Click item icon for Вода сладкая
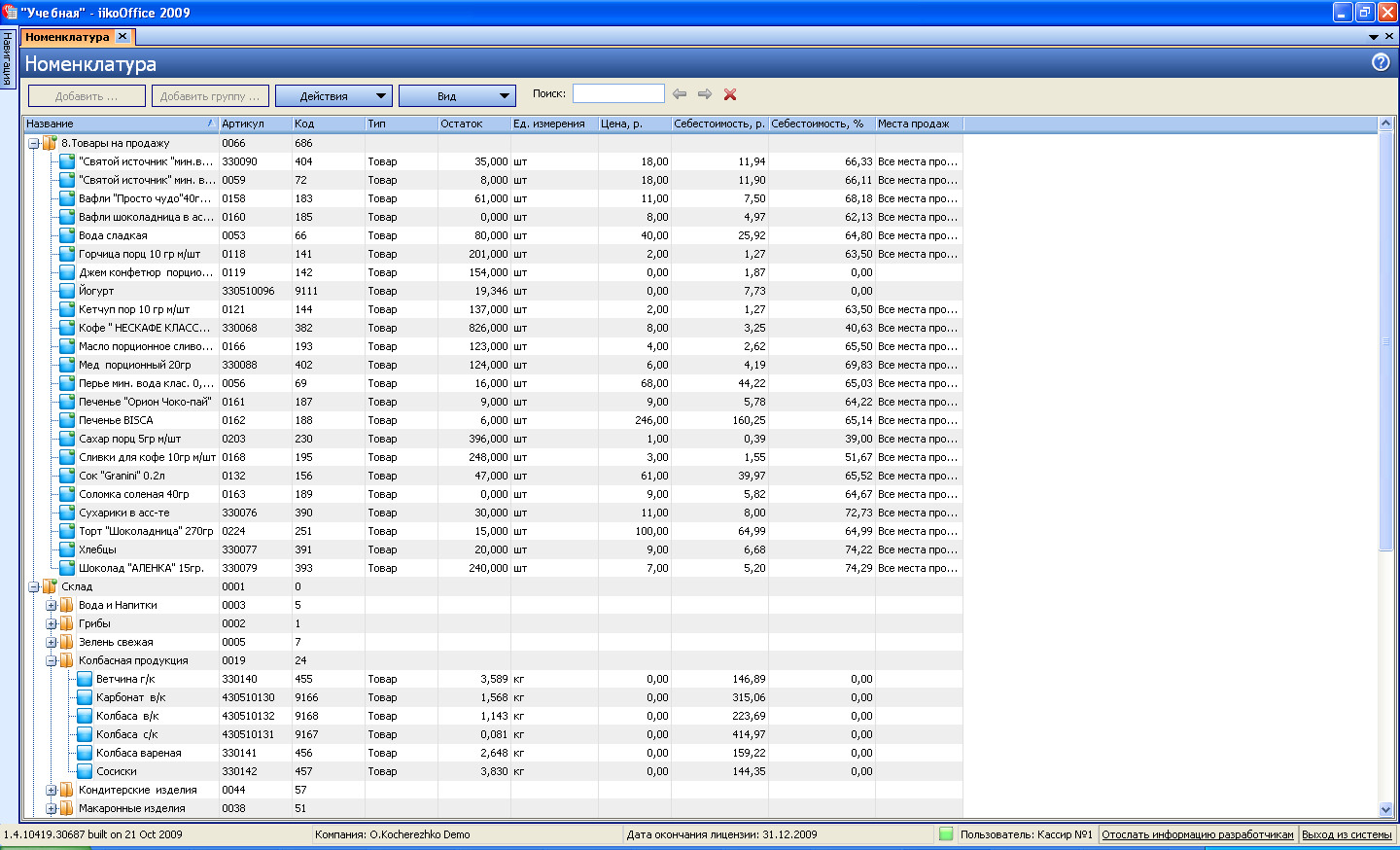The image size is (1400, 850). [x=67, y=235]
